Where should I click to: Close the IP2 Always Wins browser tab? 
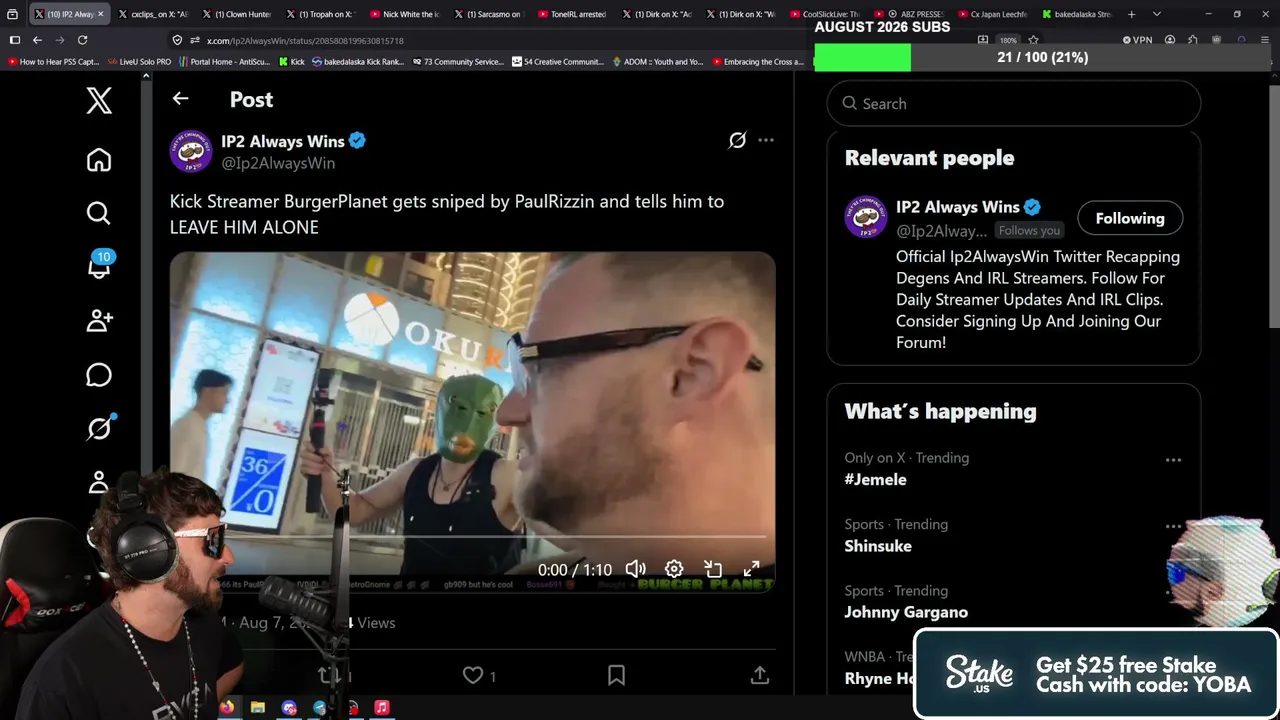pos(101,14)
